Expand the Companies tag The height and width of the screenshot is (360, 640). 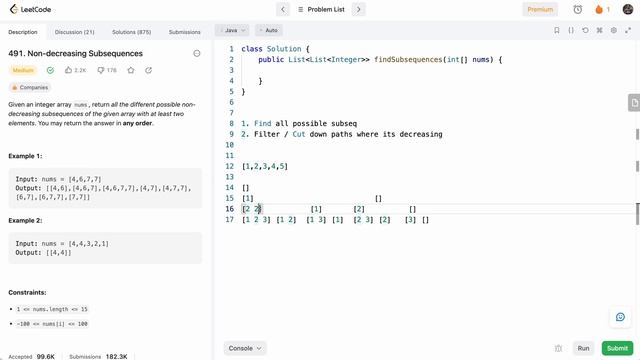tap(30, 87)
